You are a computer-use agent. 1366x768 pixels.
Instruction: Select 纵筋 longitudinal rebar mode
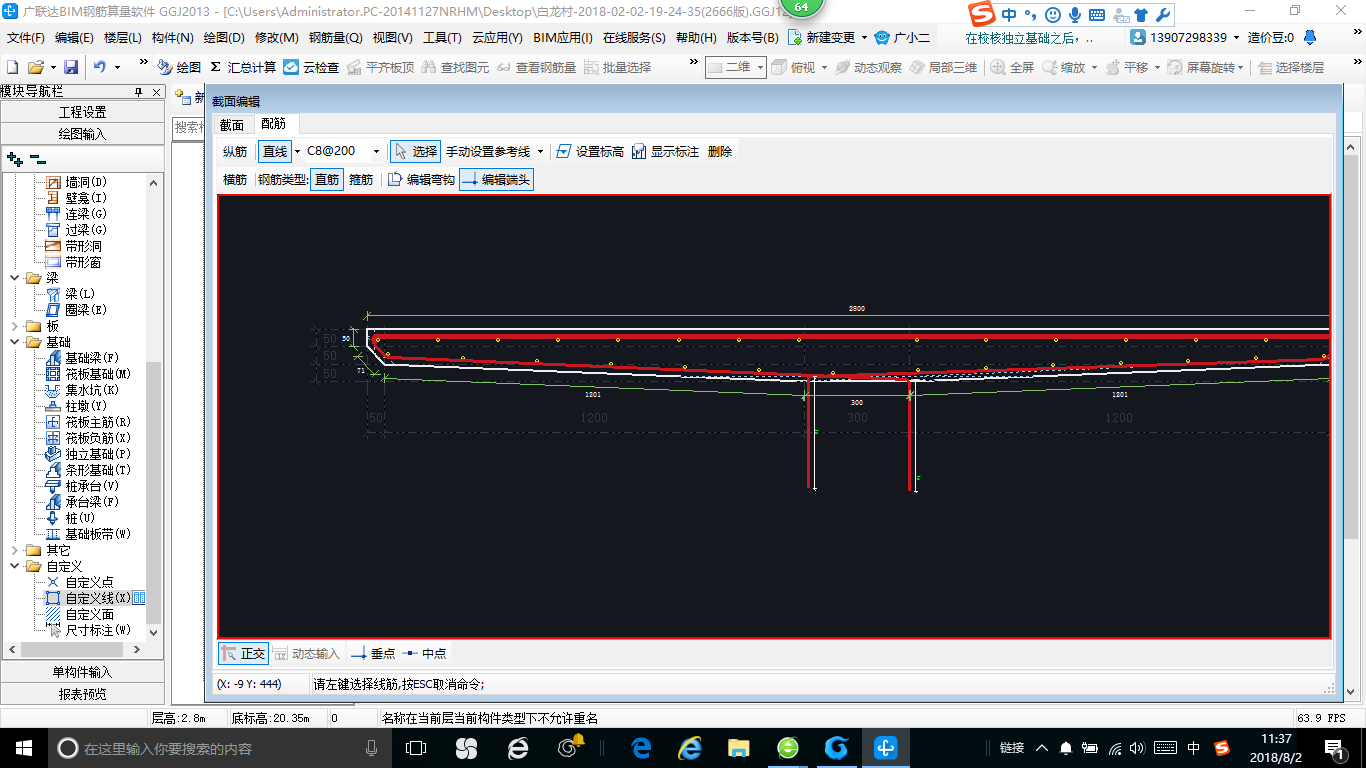[x=235, y=151]
